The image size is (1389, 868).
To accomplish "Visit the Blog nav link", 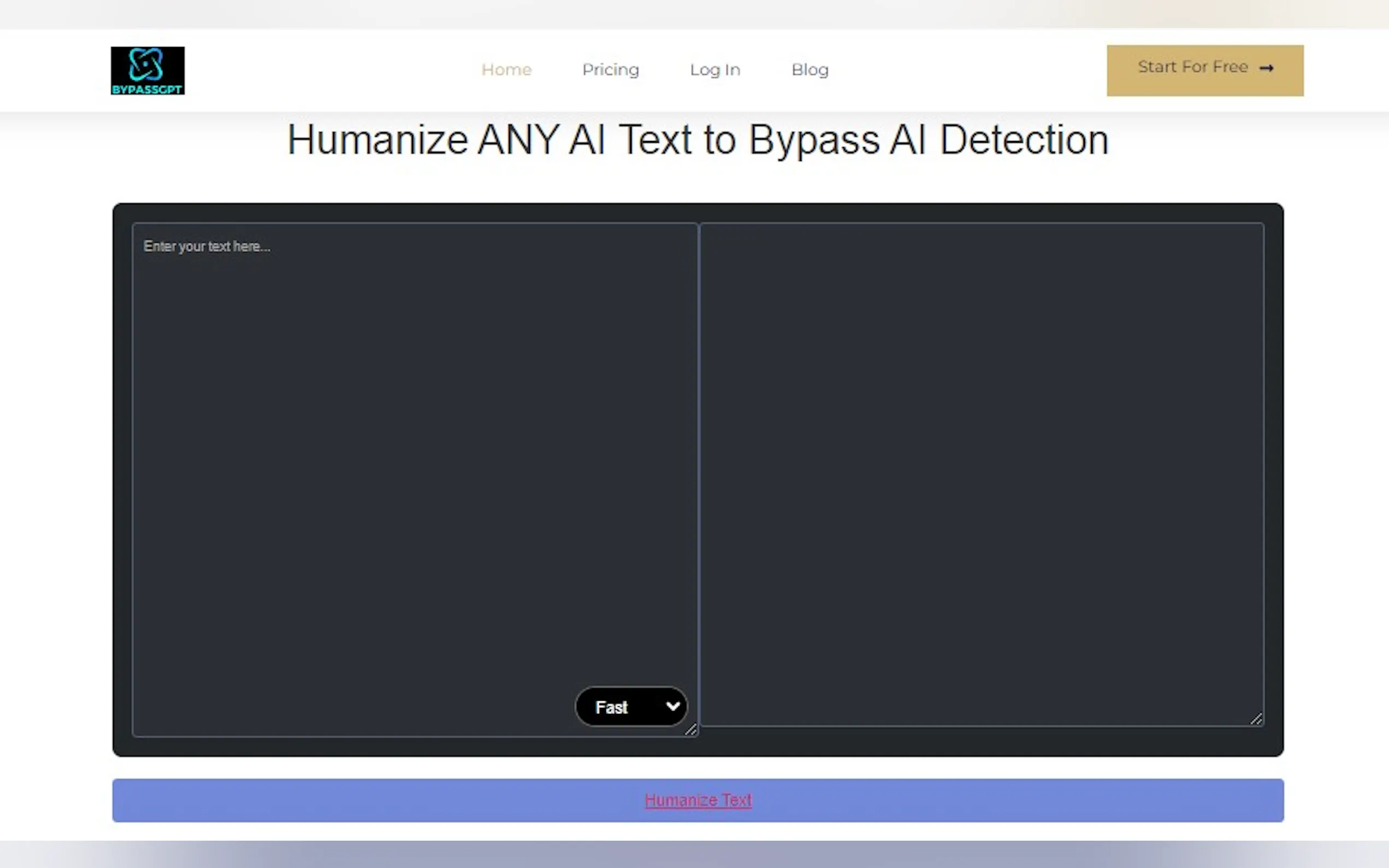I will pos(810,70).
